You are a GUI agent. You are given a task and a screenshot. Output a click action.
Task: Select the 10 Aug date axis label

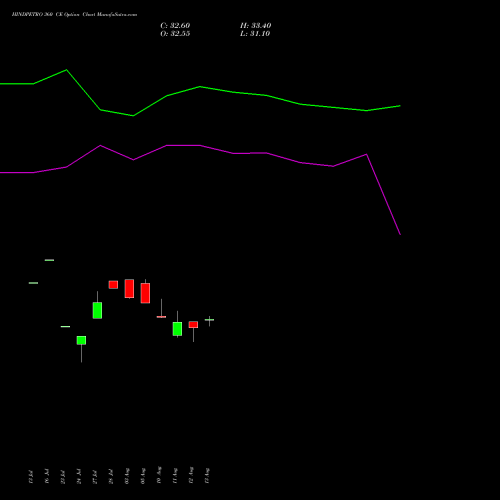tap(159, 475)
